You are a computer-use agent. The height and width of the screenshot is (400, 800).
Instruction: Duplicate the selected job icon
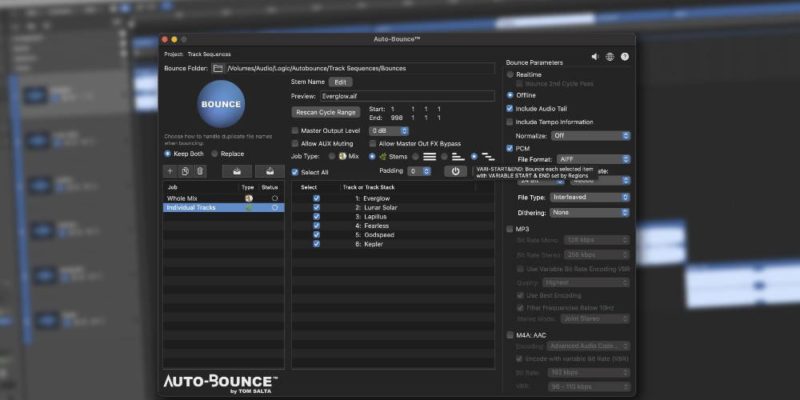click(185, 171)
